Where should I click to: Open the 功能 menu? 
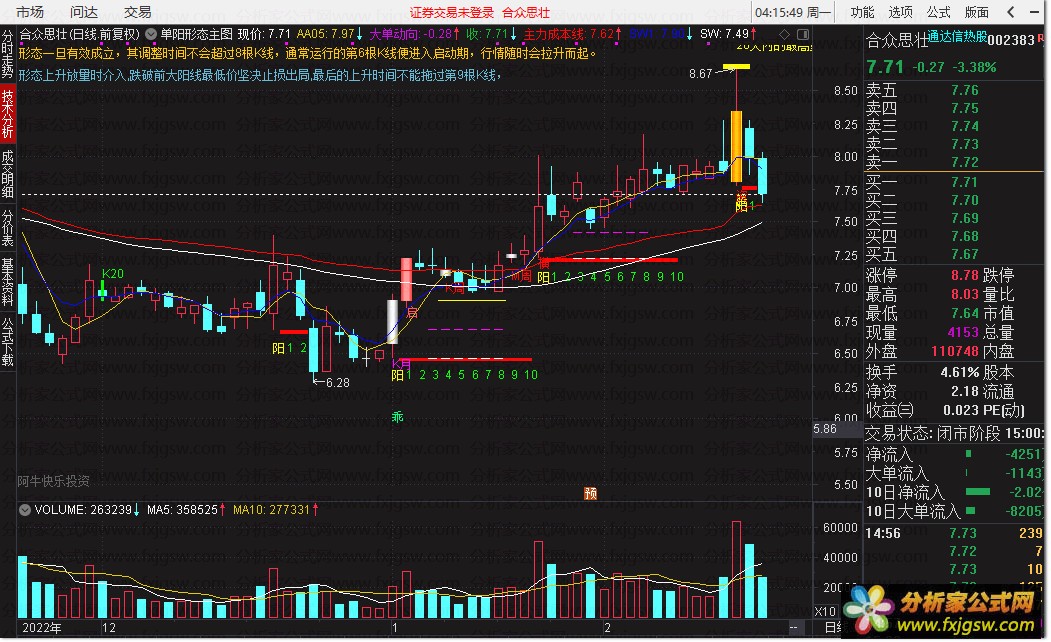click(862, 12)
